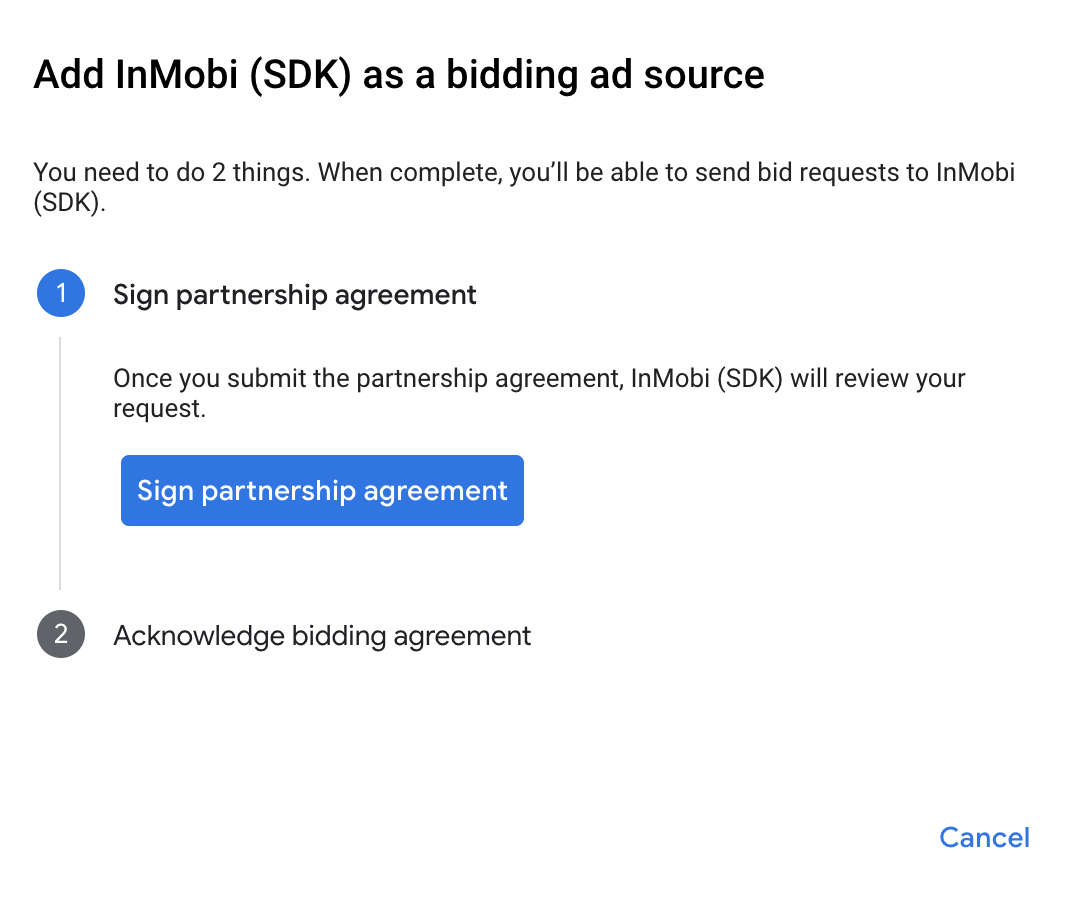Click the word 'Acknowledge' in step 2
The image size is (1086, 902).
(199, 635)
